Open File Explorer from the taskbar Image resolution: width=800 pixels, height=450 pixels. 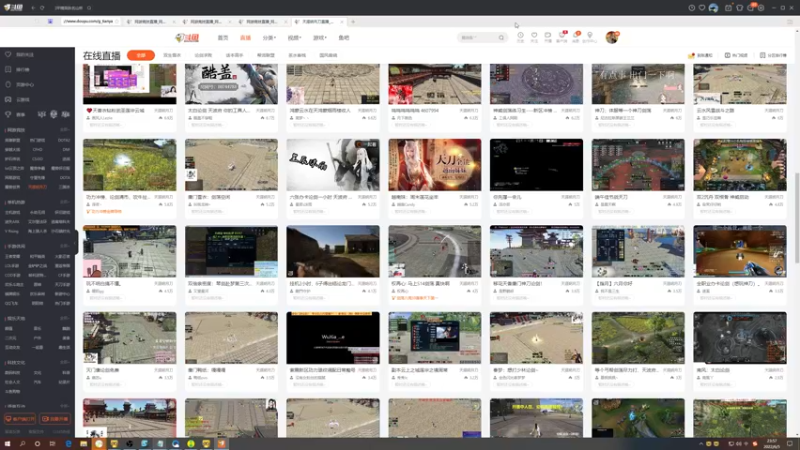pos(83,444)
